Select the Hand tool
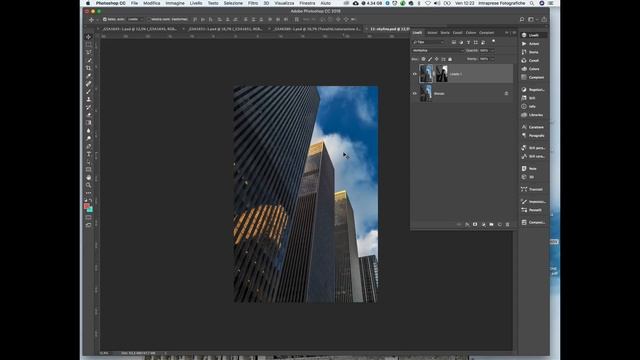The height and width of the screenshot is (360, 640). tap(89, 178)
